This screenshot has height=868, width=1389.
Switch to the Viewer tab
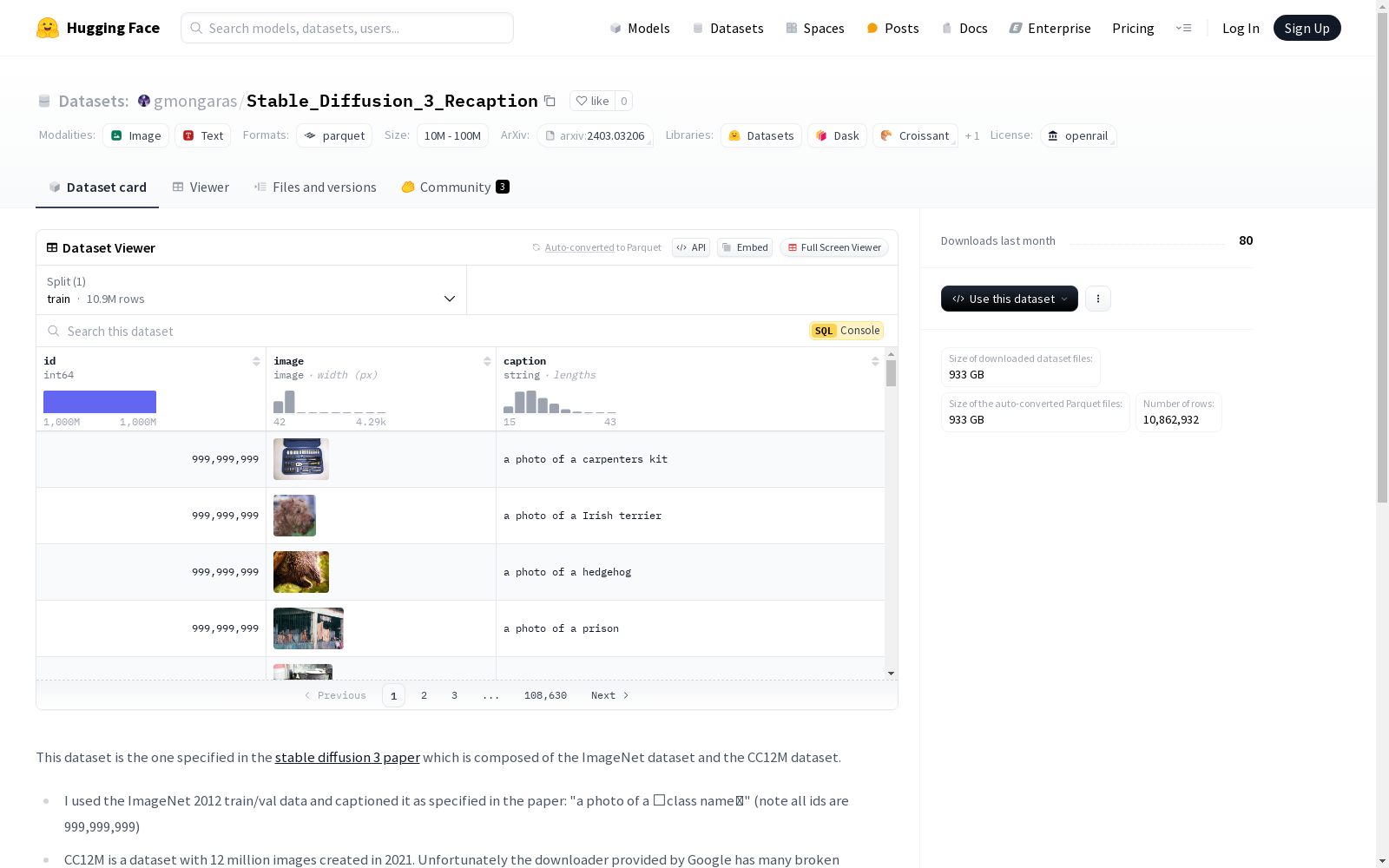click(x=201, y=187)
